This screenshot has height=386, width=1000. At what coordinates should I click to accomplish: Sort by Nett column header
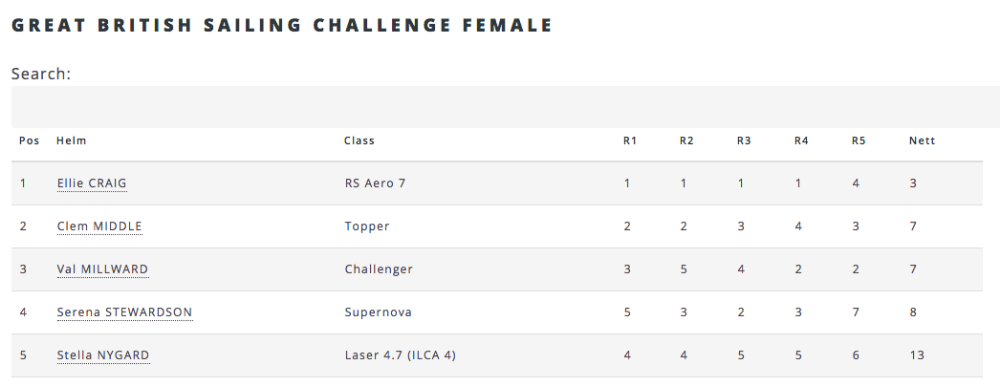(x=922, y=140)
